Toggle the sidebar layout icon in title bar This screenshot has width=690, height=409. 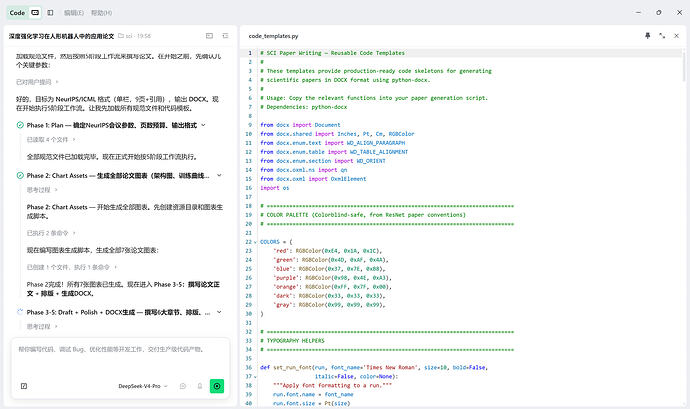pyautogui.click(x=50, y=13)
